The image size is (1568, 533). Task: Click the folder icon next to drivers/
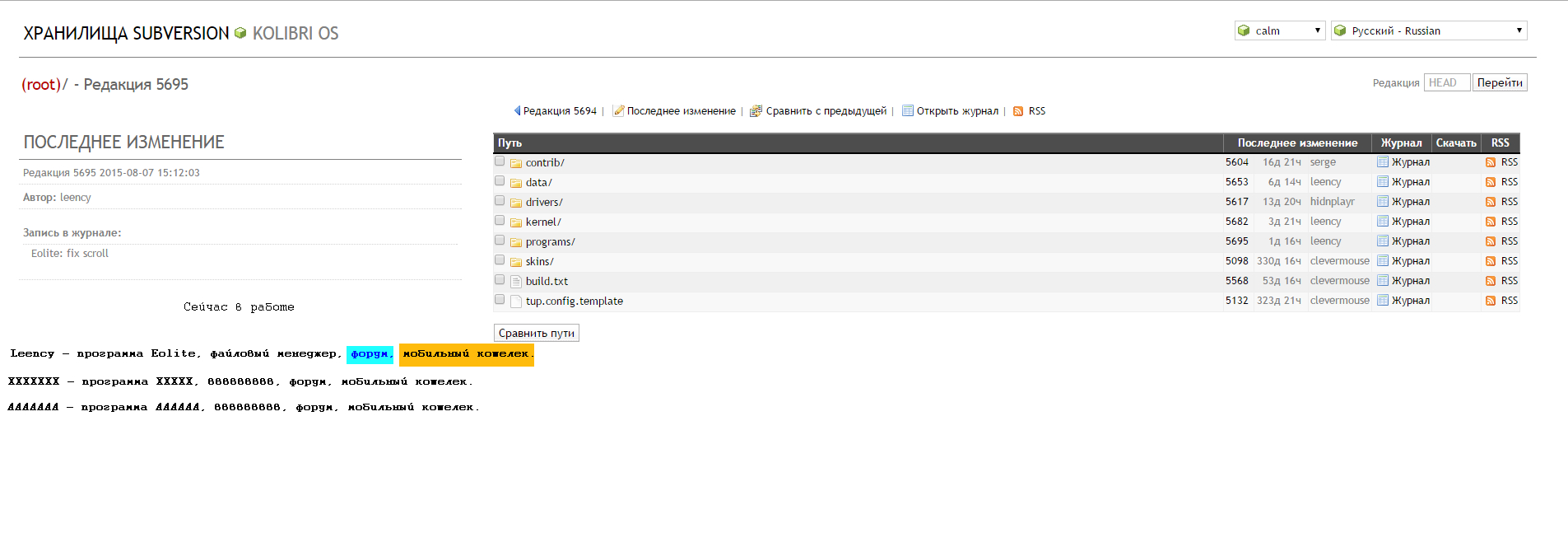pyautogui.click(x=516, y=203)
